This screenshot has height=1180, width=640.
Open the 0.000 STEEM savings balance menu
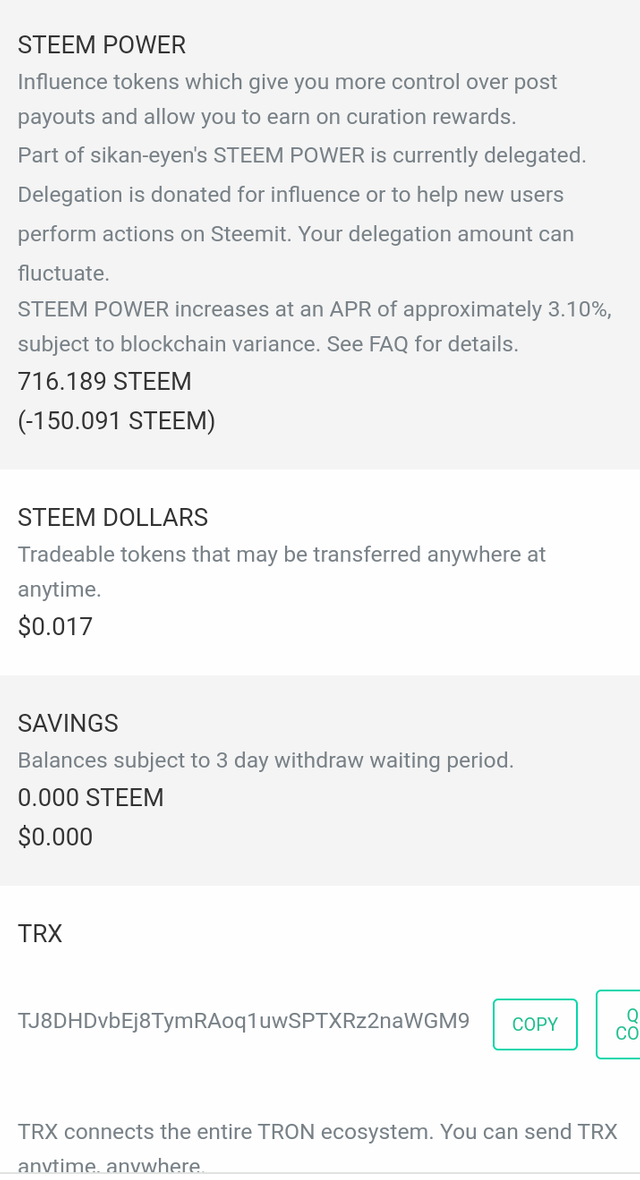coord(90,798)
